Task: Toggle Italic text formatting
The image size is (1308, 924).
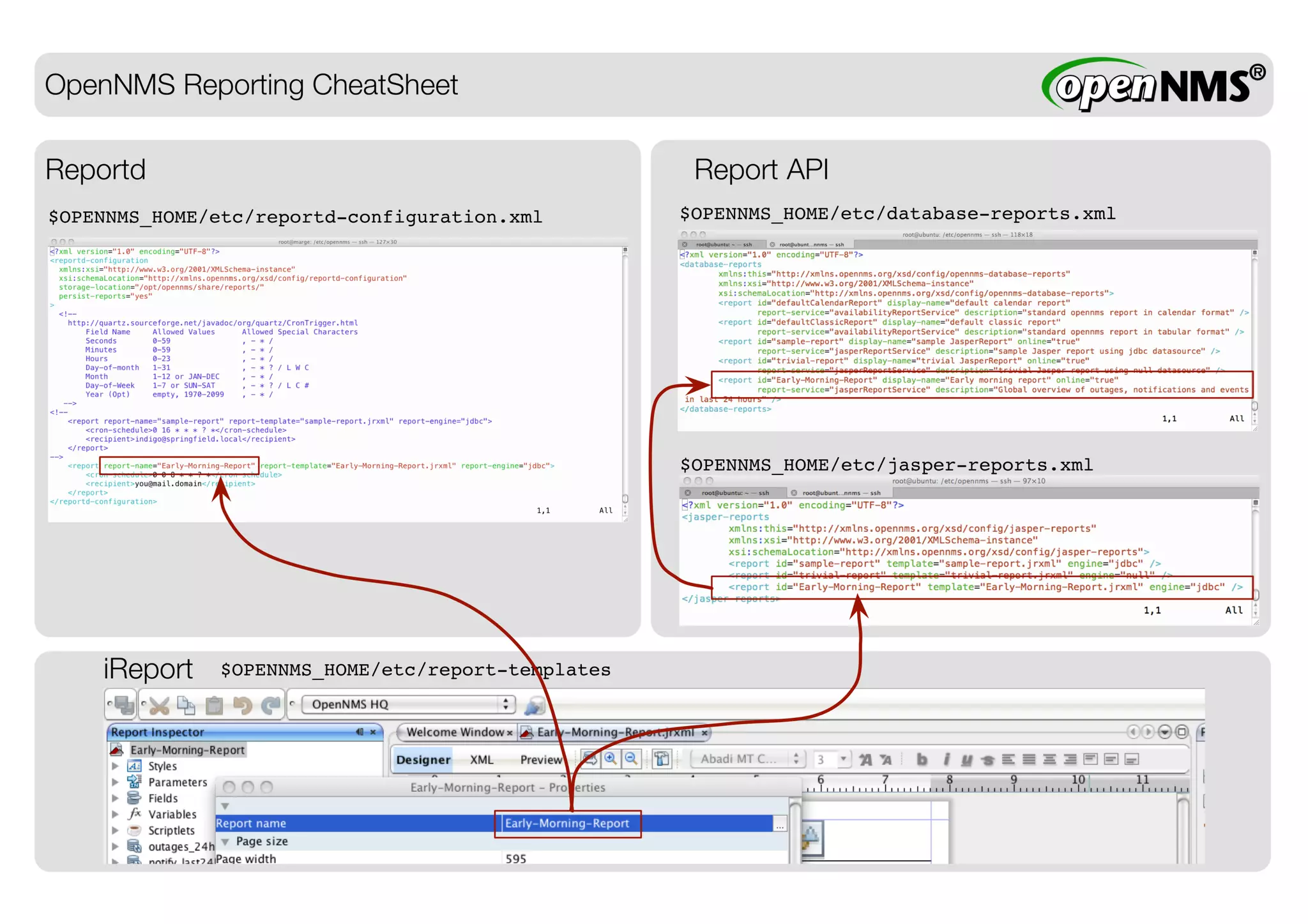Action: pos(946,759)
